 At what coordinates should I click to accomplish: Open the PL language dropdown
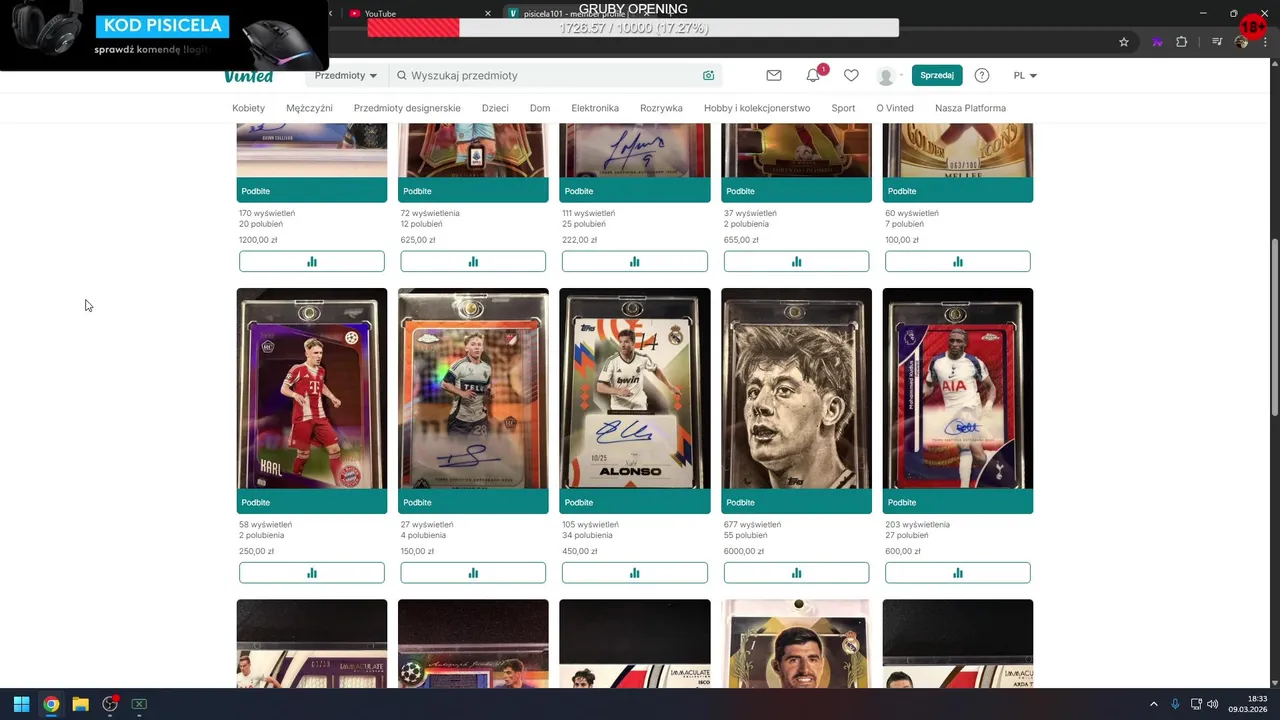1025,75
